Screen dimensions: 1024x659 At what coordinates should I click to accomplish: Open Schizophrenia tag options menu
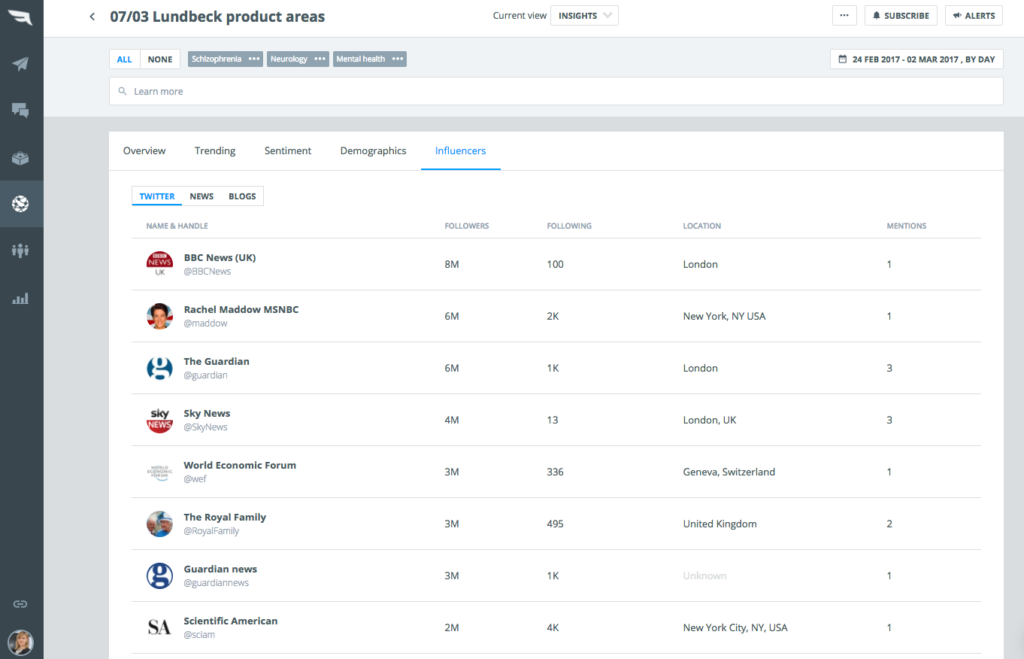click(x=254, y=59)
